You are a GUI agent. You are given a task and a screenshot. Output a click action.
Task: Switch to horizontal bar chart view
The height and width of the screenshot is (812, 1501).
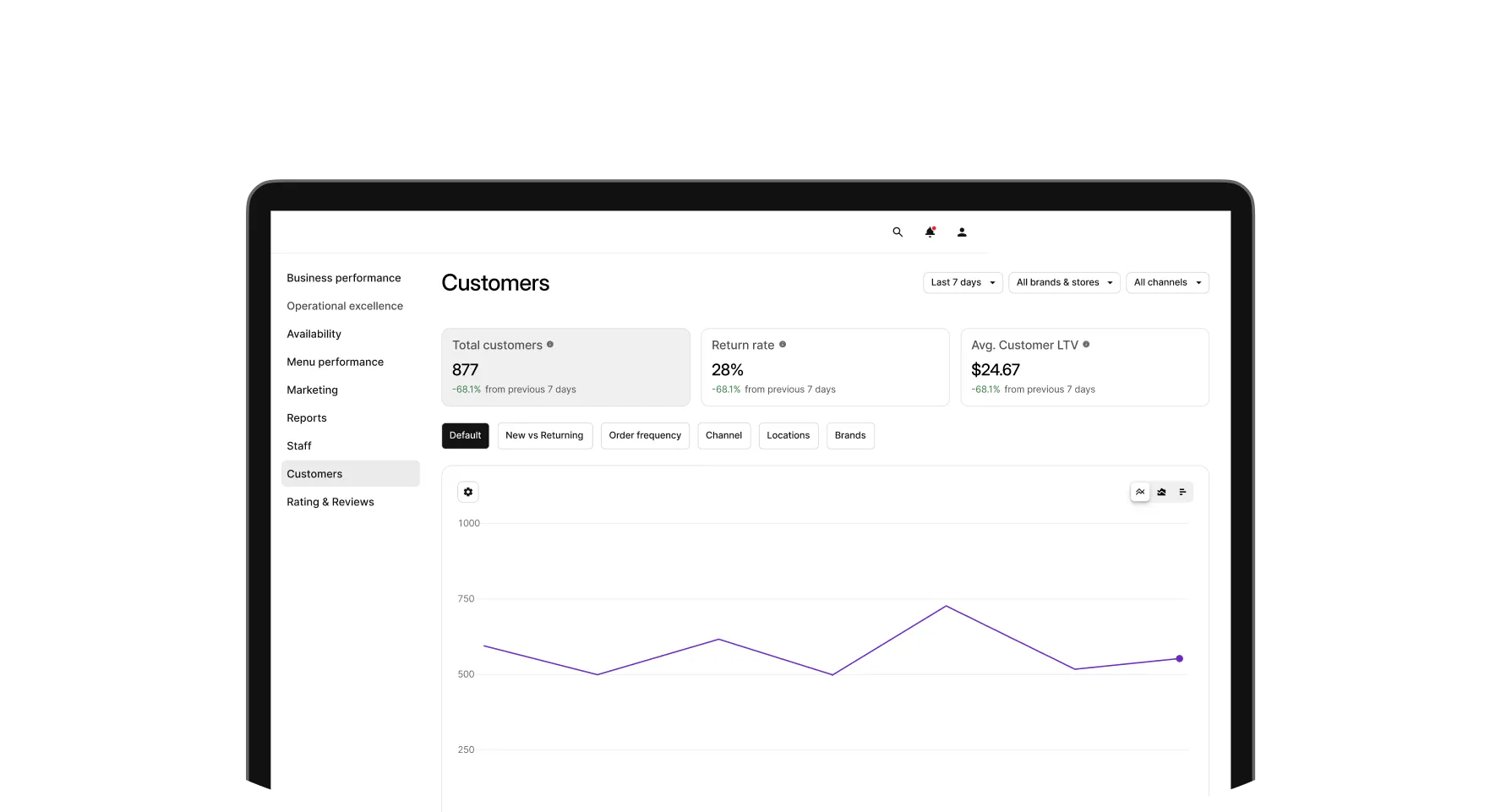[1182, 492]
